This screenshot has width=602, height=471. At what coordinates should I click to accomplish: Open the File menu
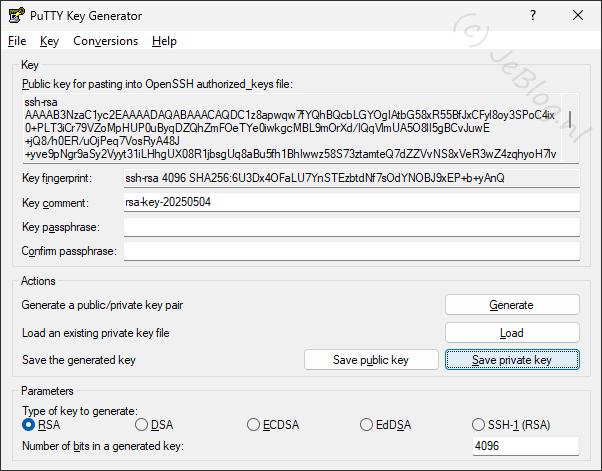(x=17, y=41)
